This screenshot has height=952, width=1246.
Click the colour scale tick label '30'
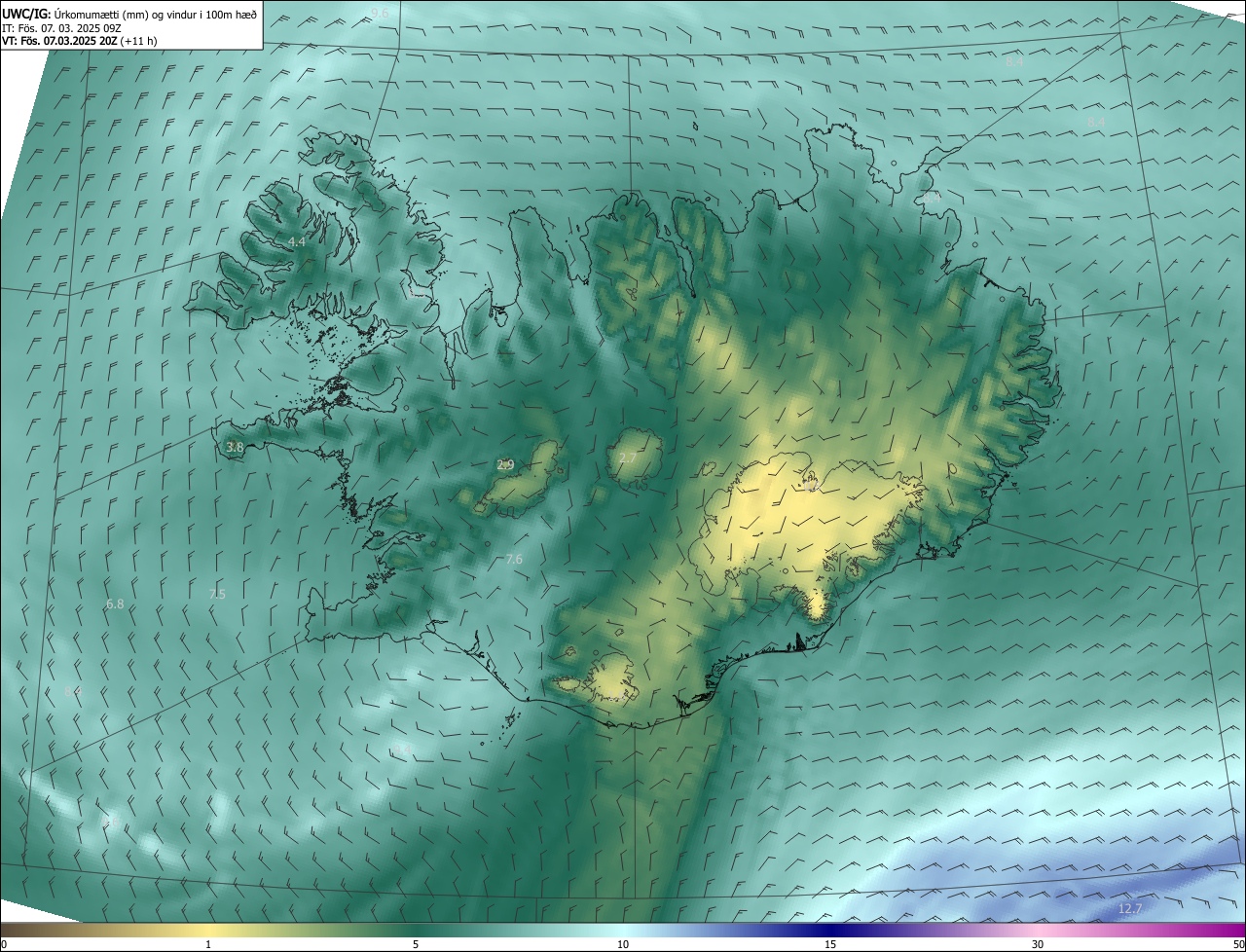point(1038,944)
